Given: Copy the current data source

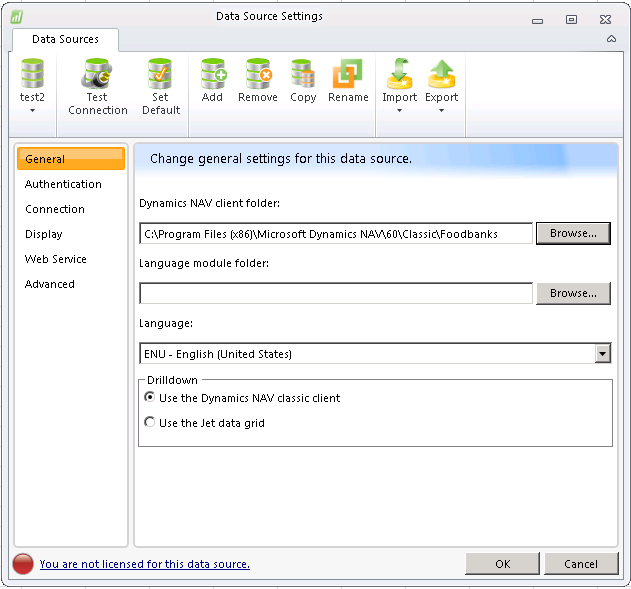Looking at the screenshot, I should click(303, 75).
